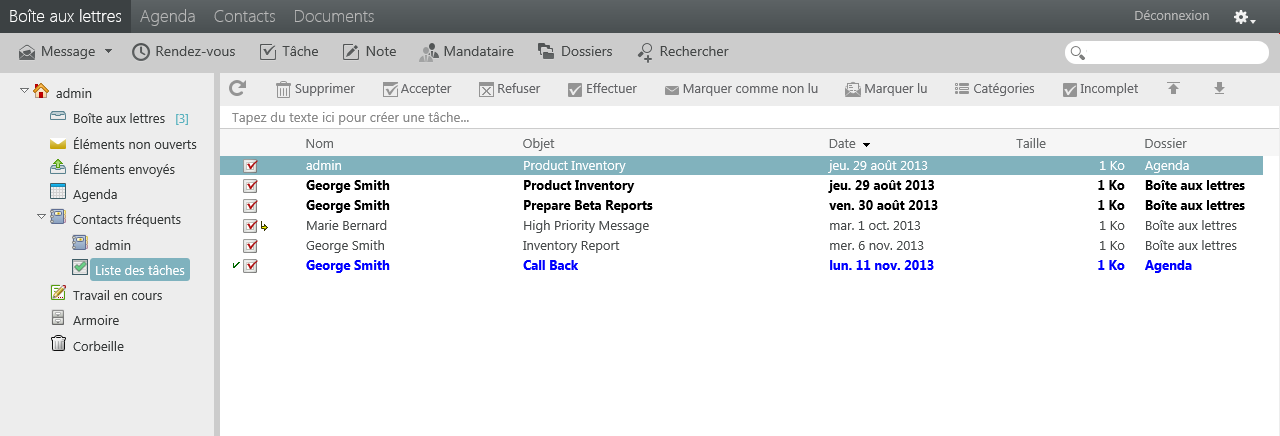Click the move-up arrow icon

(x=1173, y=88)
